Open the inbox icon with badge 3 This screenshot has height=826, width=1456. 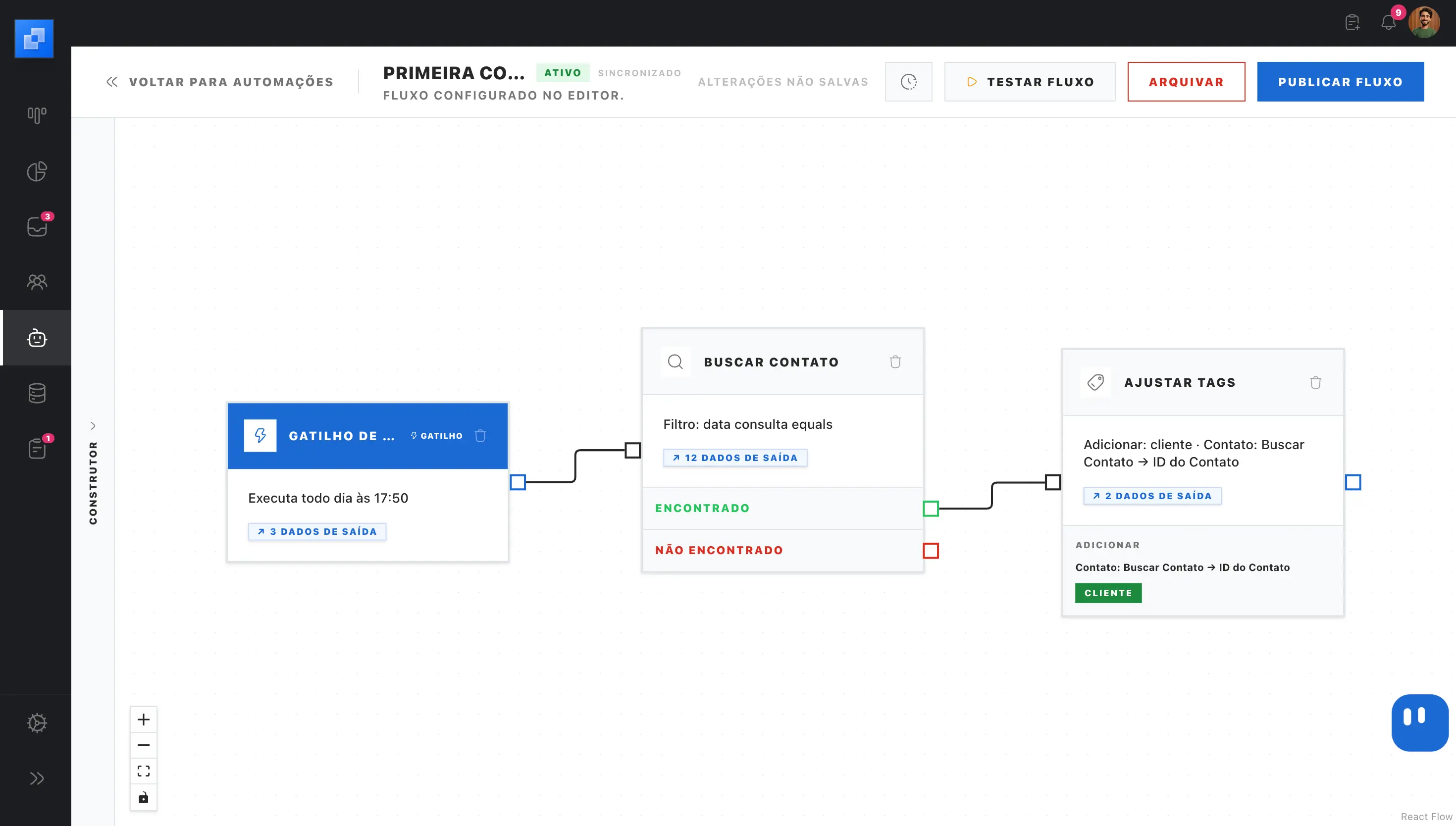pyautogui.click(x=37, y=226)
